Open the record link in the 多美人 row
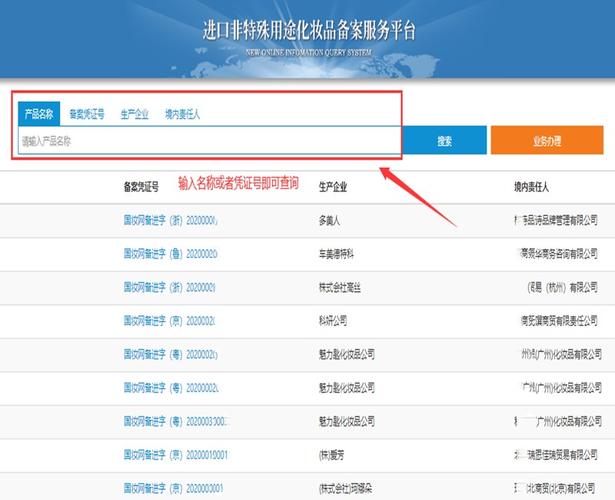 [170, 220]
